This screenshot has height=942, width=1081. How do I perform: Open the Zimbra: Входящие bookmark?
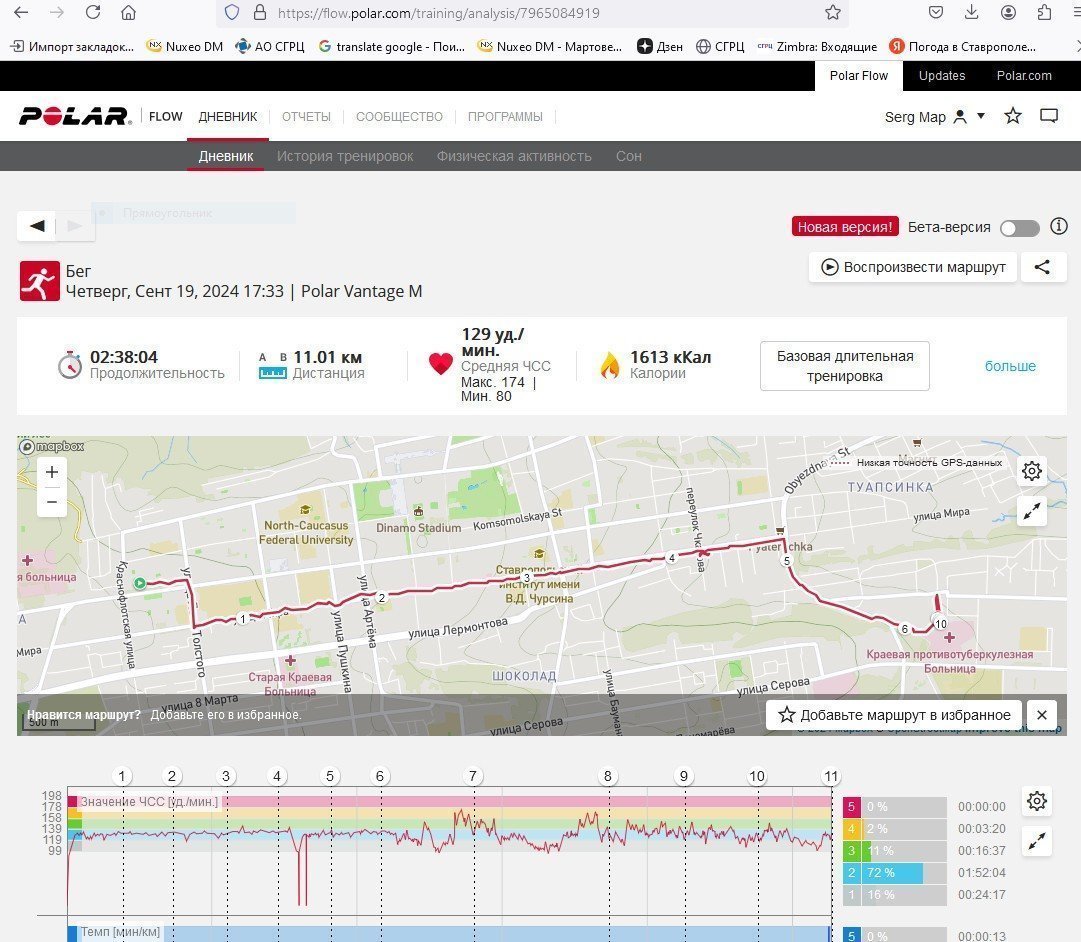(817, 46)
